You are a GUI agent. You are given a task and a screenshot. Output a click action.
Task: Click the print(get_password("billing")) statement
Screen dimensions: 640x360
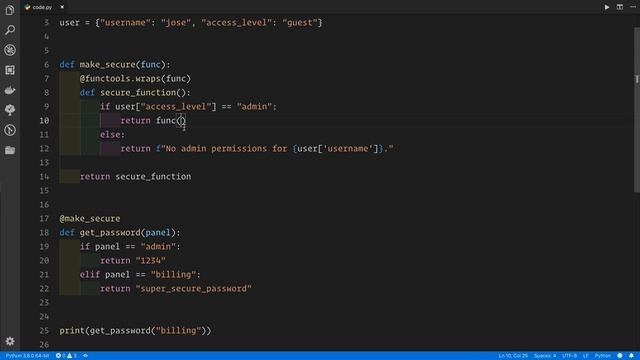point(135,330)
